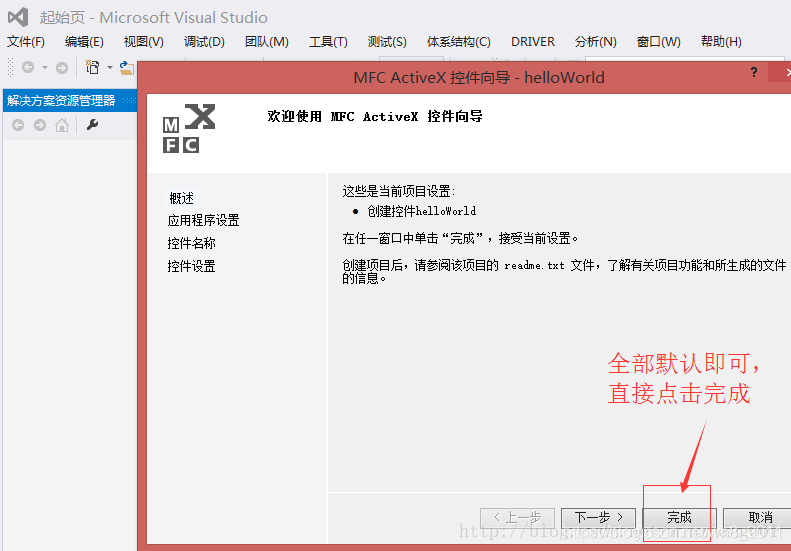Viewport: 791px width, 551px height.
Task: Click Solution Explorer's back arrow icon
Action: coord(18,125)
